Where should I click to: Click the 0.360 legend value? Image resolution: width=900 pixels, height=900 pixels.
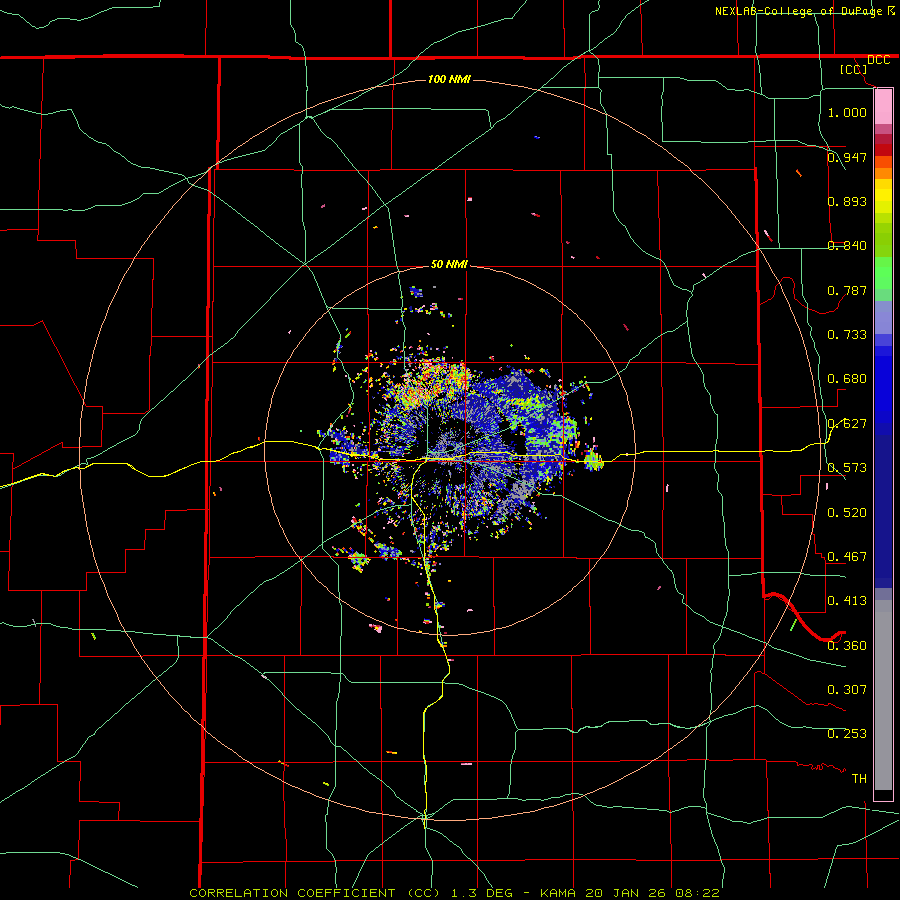point(847,646)
